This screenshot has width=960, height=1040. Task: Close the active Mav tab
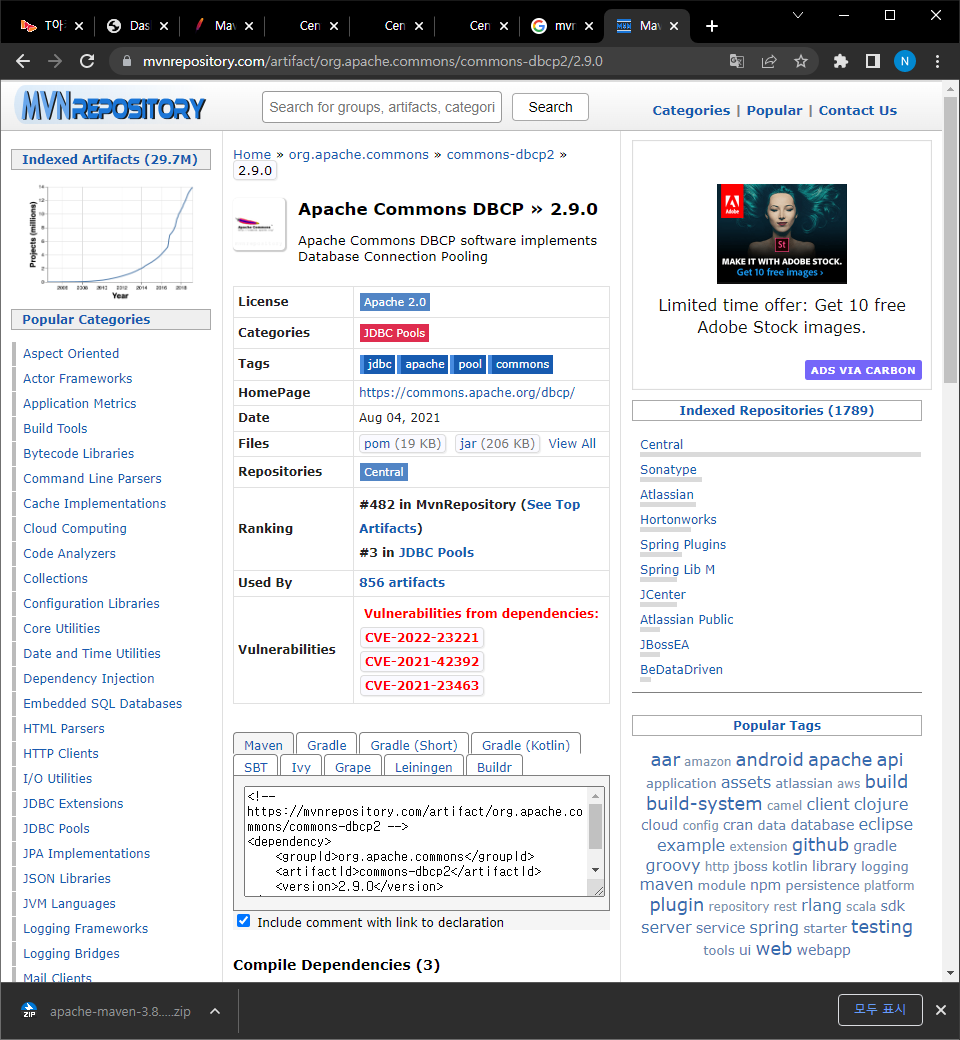click(x=674, y=26)
